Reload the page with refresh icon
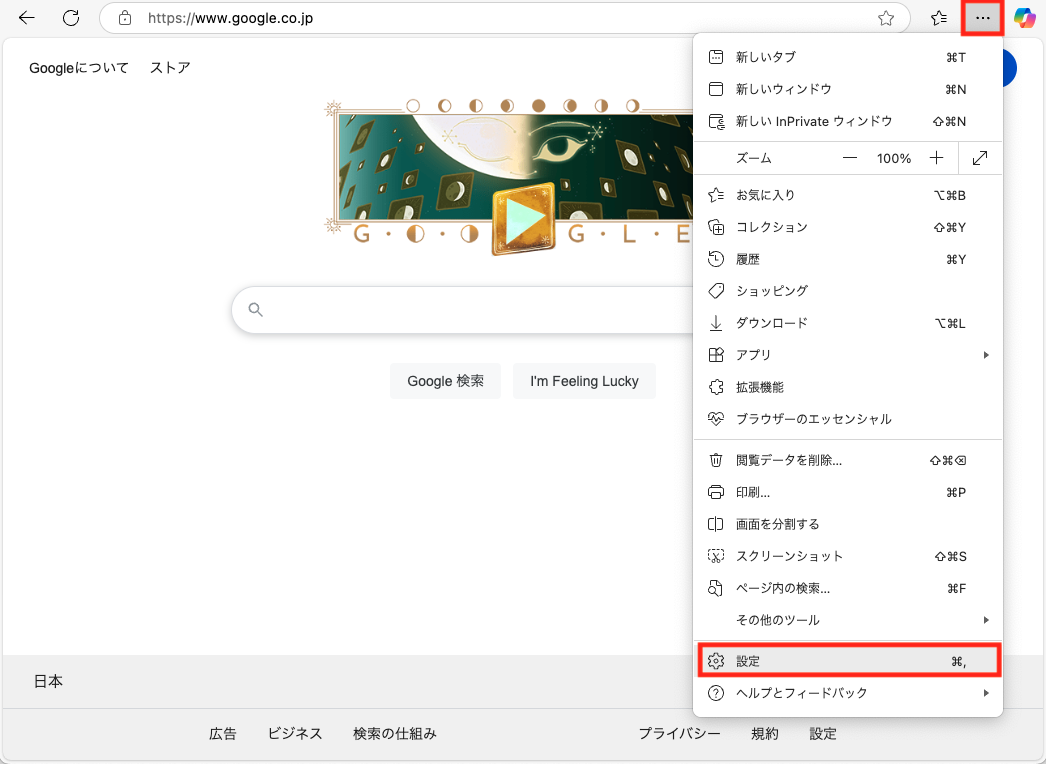This screenshot has height=764, width=1046. (x=71, y=18)
